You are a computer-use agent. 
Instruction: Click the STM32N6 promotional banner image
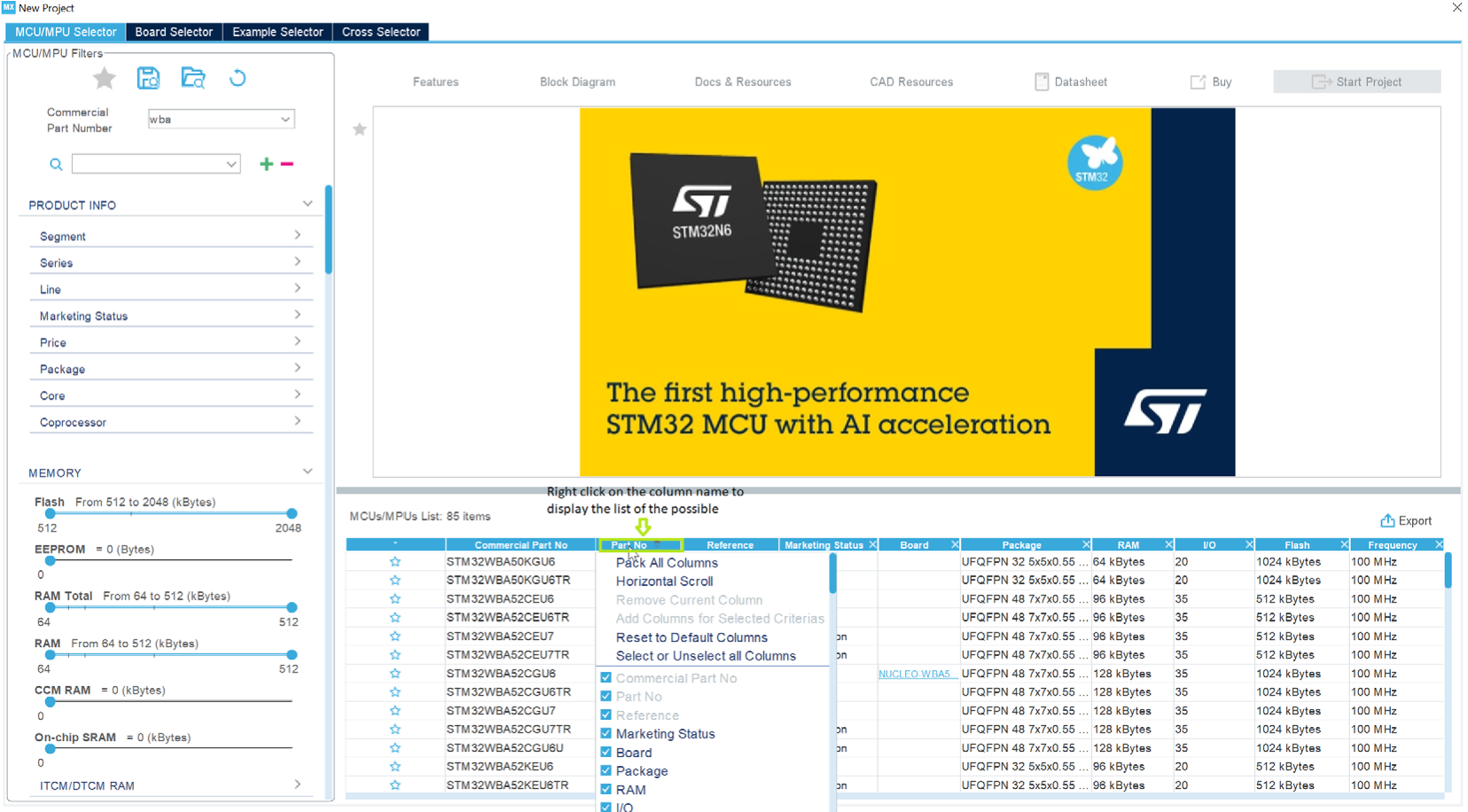point(907,292)
